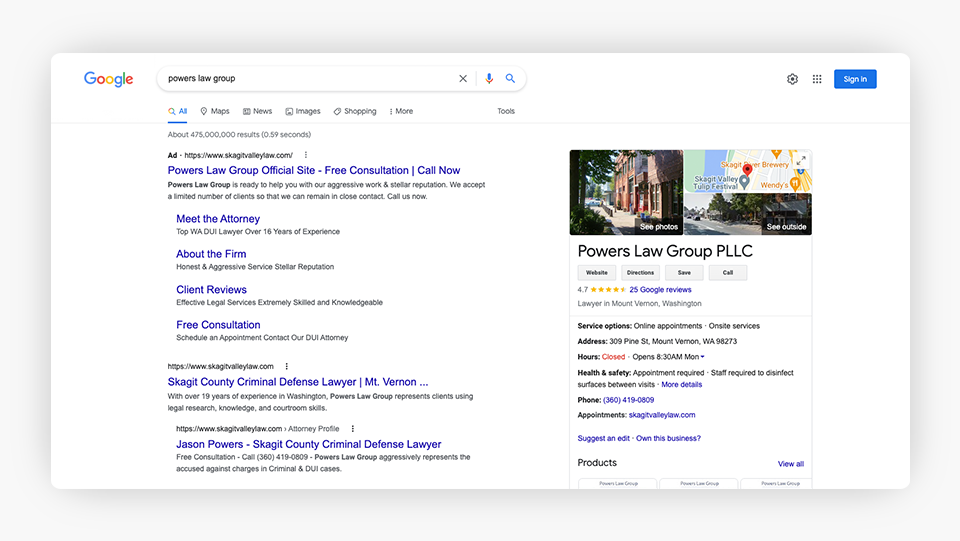Start voice search with microphone icon
Screen dimensions: 960x541
pos(489,79)
